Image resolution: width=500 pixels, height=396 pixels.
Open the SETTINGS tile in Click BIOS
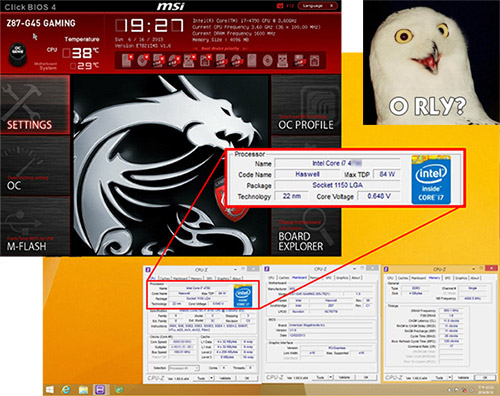coord(35,105)
